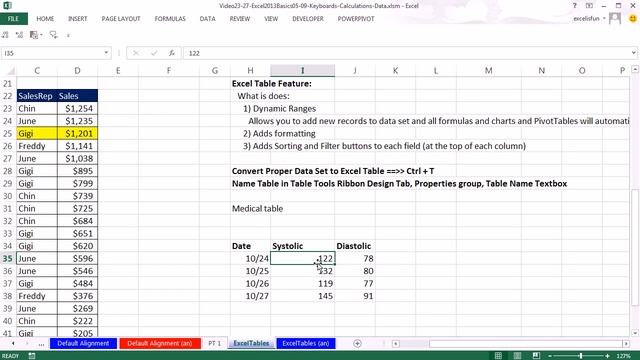Viewport: 640px width, 360px height.
Task: Click the formula bar showing 122
Action: [x=407, y=53]
